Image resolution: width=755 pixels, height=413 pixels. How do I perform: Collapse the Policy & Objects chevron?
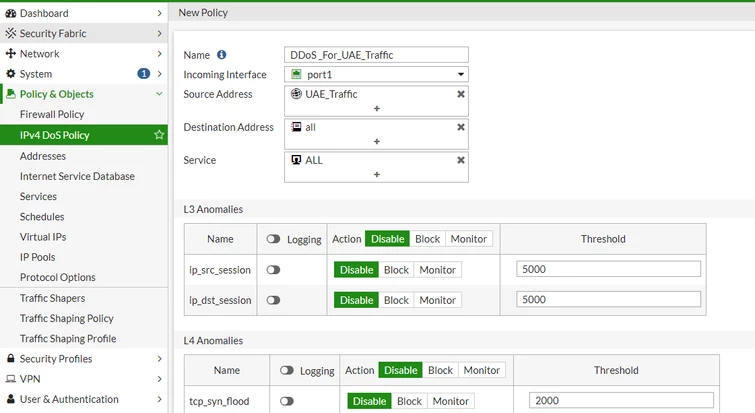(x=159, y=94)
